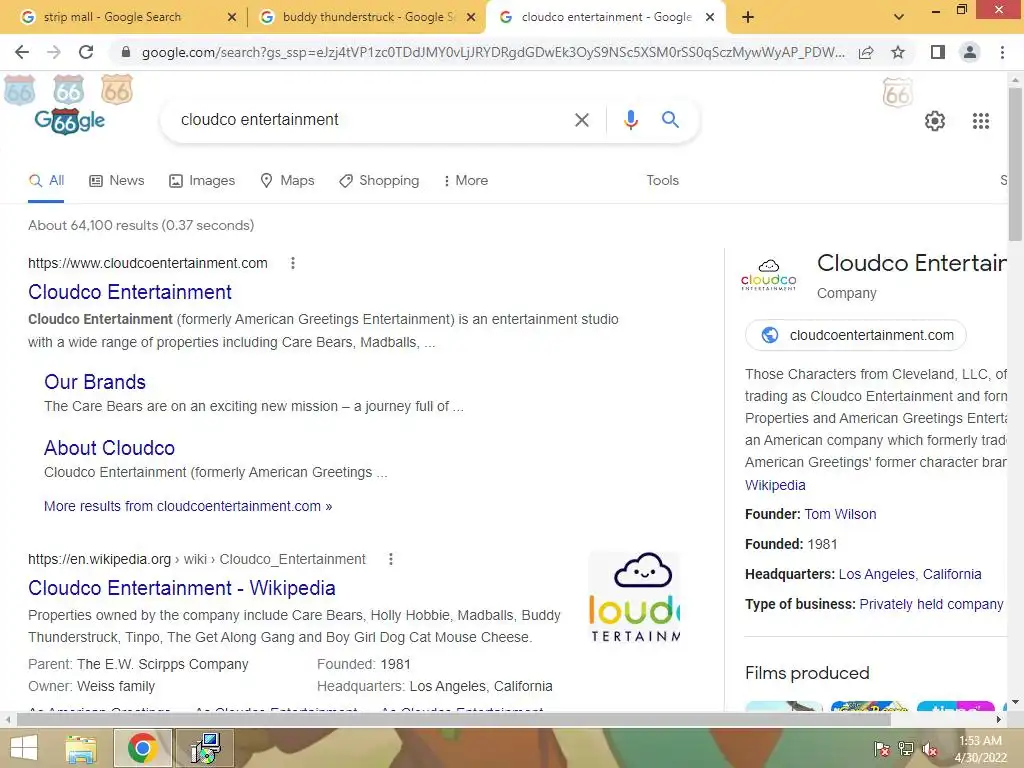Open Cloudco Entertainment main result
The height and width of the screenshot is (768, 1024).
129,292
